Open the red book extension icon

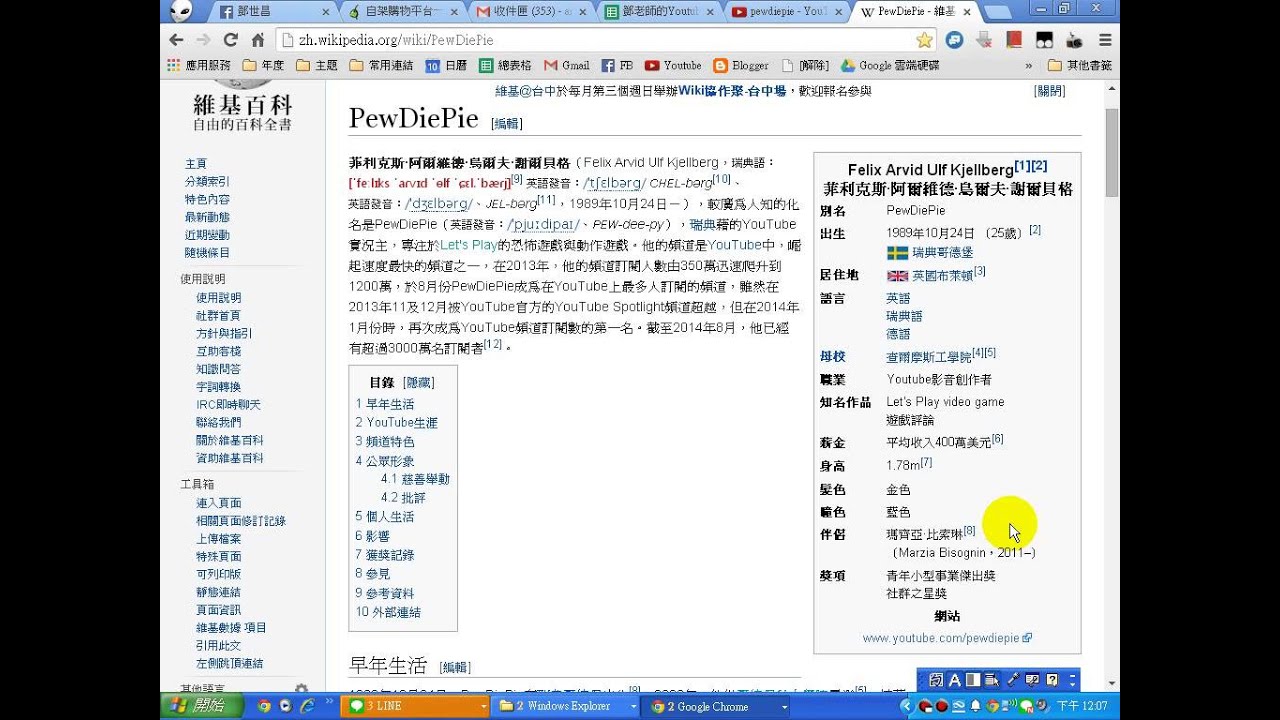click(x=1014, y=40)
